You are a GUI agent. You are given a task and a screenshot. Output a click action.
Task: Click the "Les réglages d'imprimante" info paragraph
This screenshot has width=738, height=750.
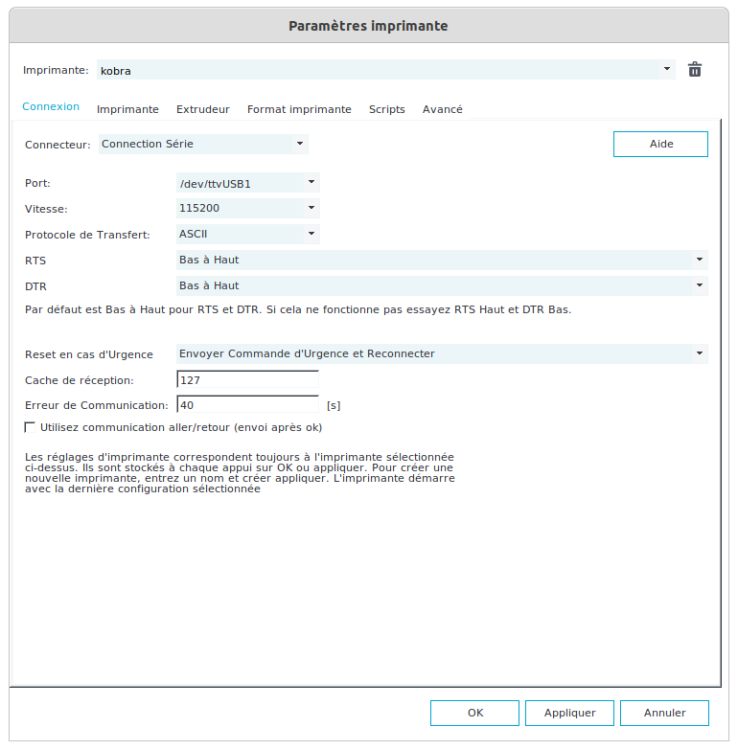coord(240,473)
